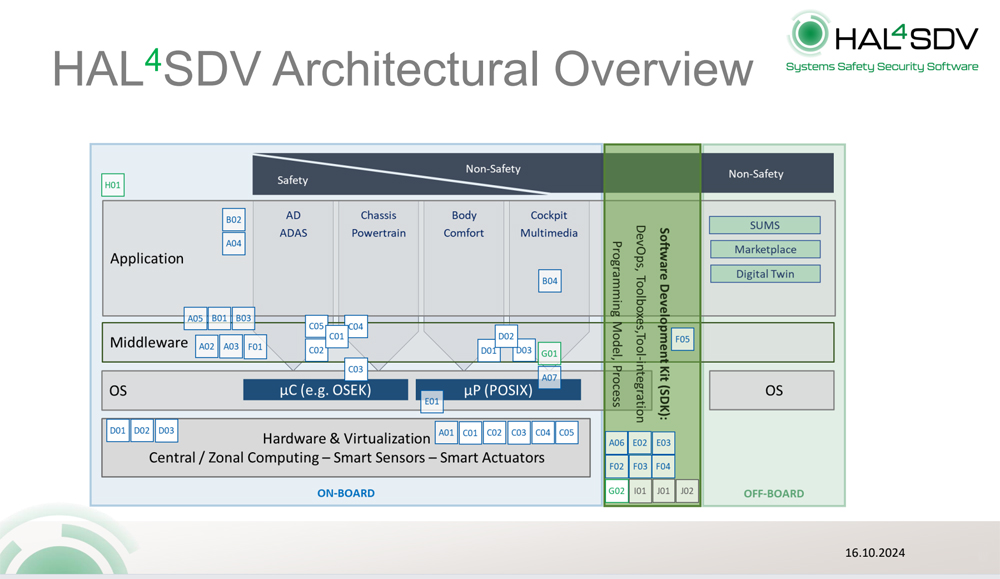Click the C02 tag in the Middleware layer
Screen dimensions: 1000x579
click(316, 350)
